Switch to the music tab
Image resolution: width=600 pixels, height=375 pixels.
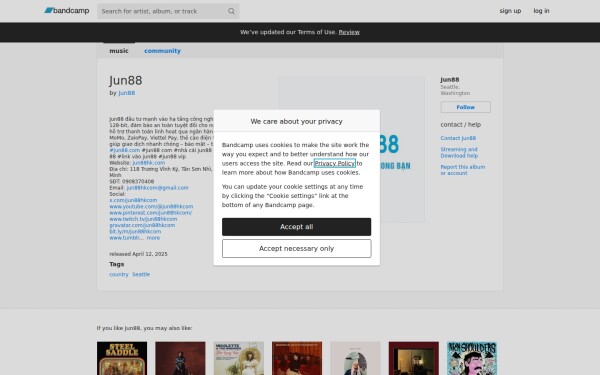[x=119, y=51]
